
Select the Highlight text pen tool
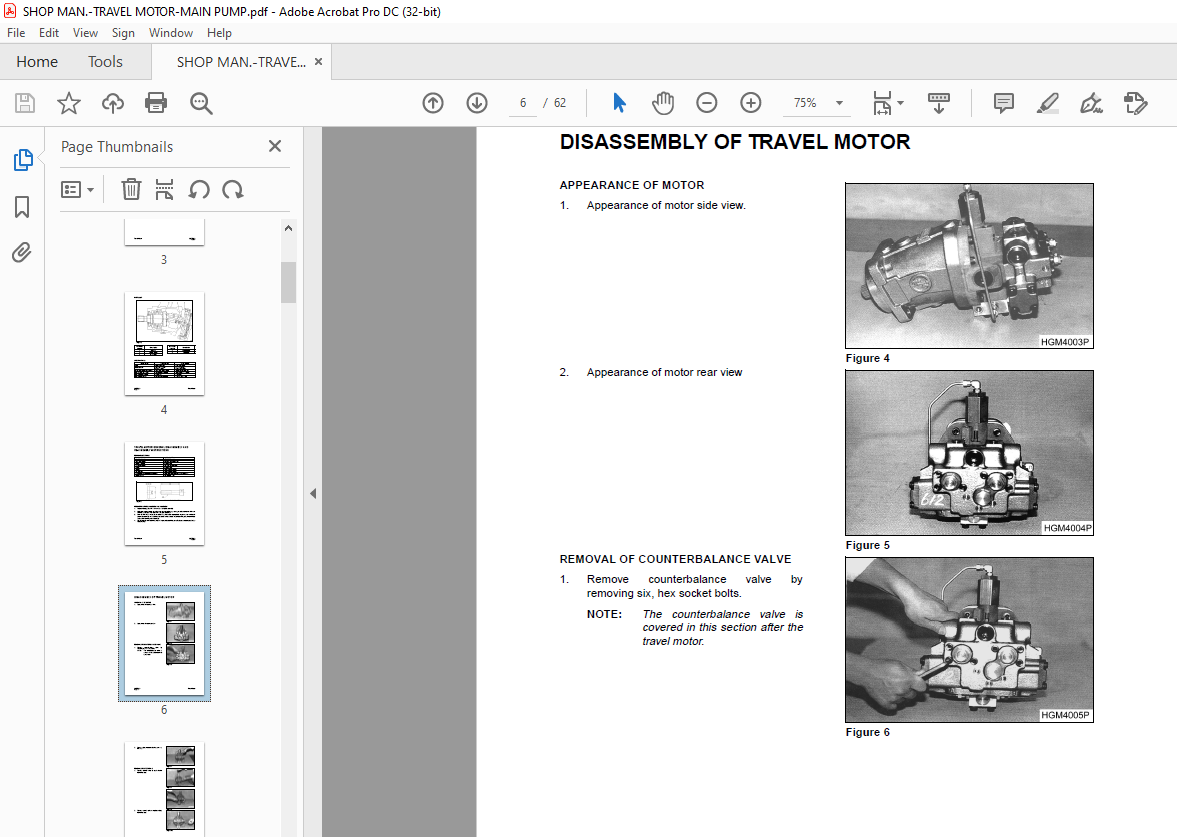pos(1047,103)
